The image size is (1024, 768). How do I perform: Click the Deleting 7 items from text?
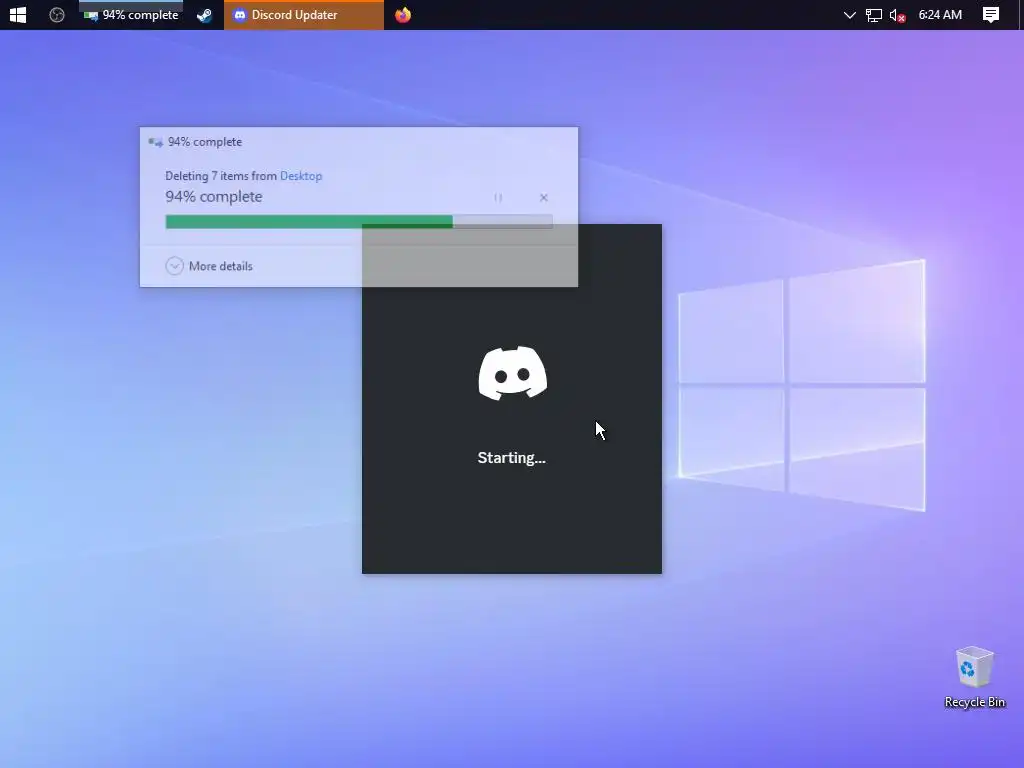tap(221, 176)
